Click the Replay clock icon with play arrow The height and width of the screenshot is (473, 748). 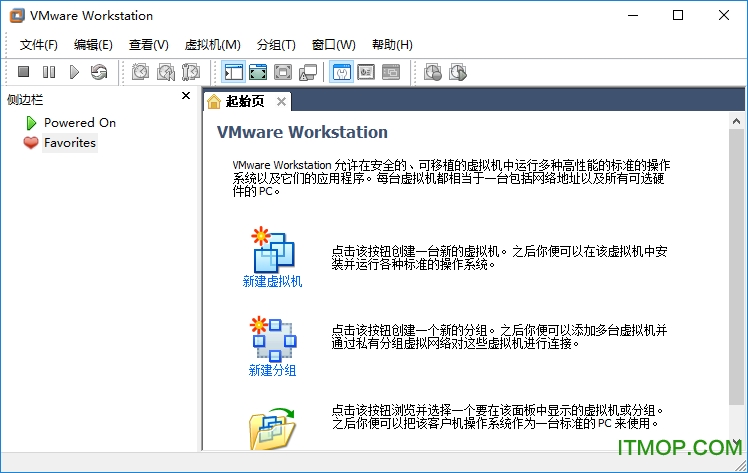click(458, 72)
